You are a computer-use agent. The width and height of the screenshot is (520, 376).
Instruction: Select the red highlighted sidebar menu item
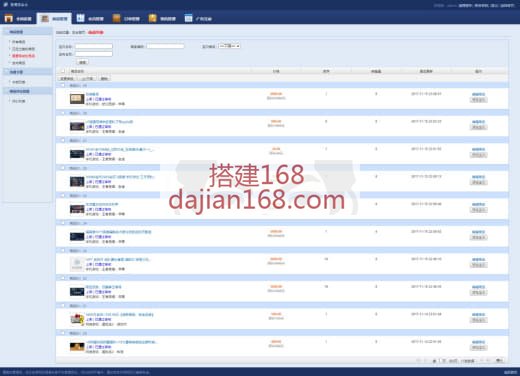[x=23, y=56]
